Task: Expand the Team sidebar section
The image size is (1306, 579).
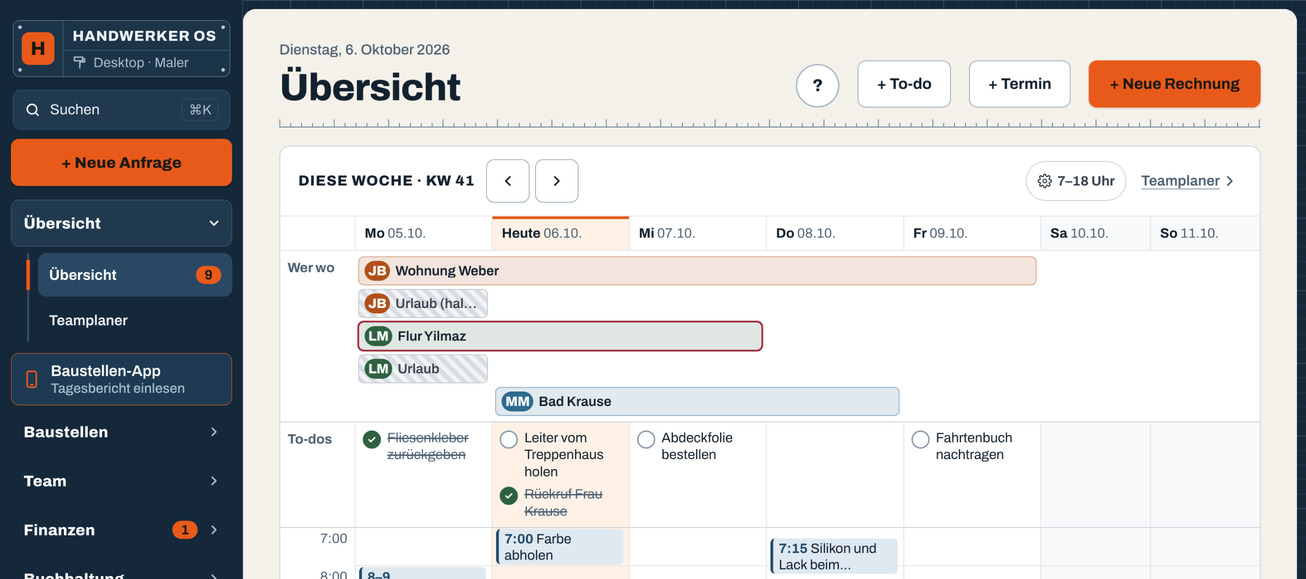Action: (121, 481)
